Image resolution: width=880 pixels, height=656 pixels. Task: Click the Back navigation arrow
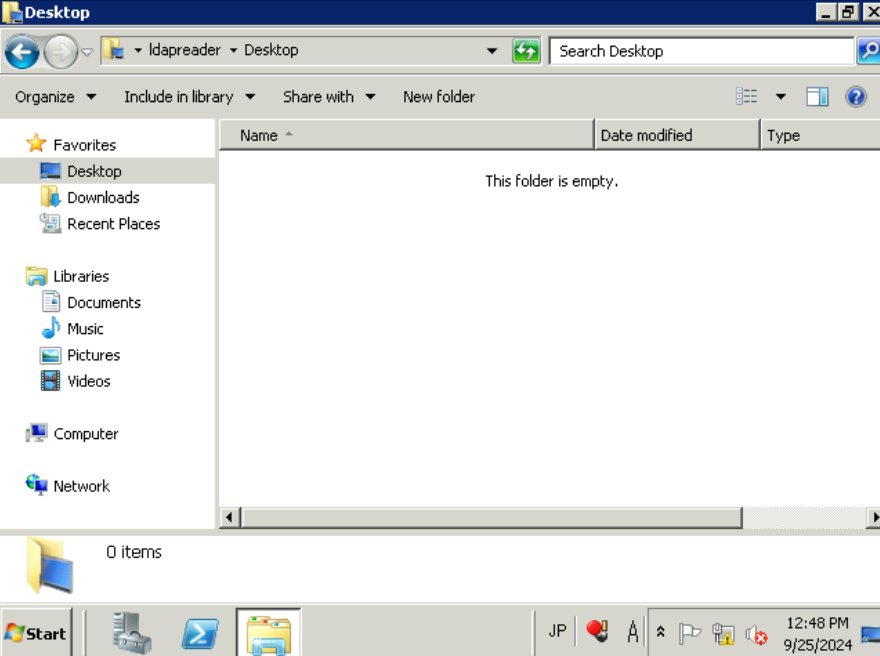coord(22,52)
